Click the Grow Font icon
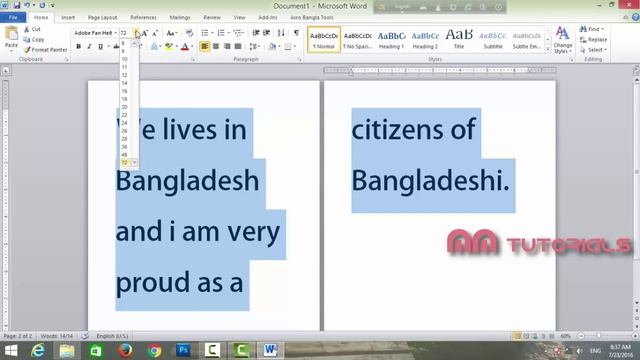This screenshot has width=640, height=360. coord(144,33)
